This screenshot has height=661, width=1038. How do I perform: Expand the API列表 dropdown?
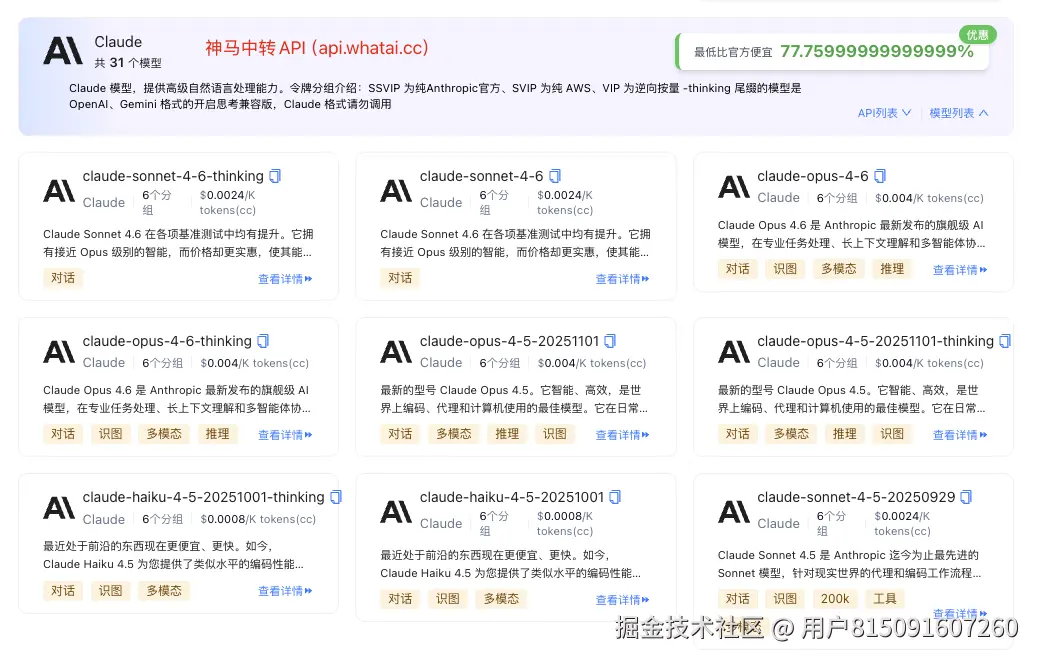pos(884,113)
